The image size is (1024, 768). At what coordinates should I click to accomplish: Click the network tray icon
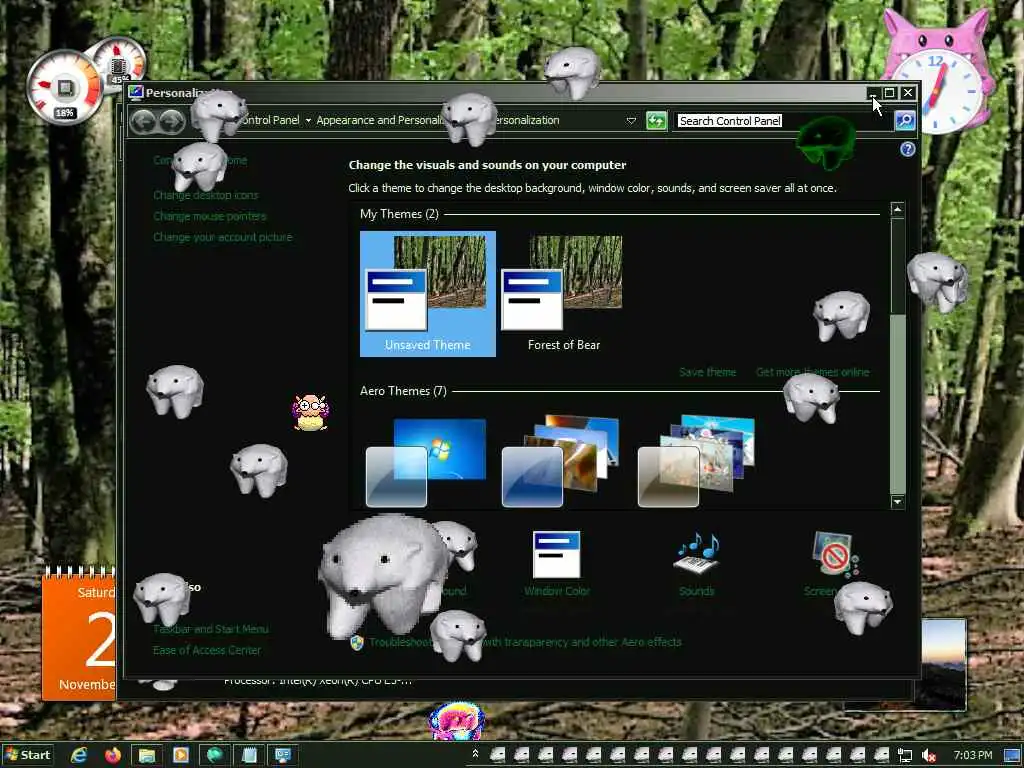[x=904, y=756]
